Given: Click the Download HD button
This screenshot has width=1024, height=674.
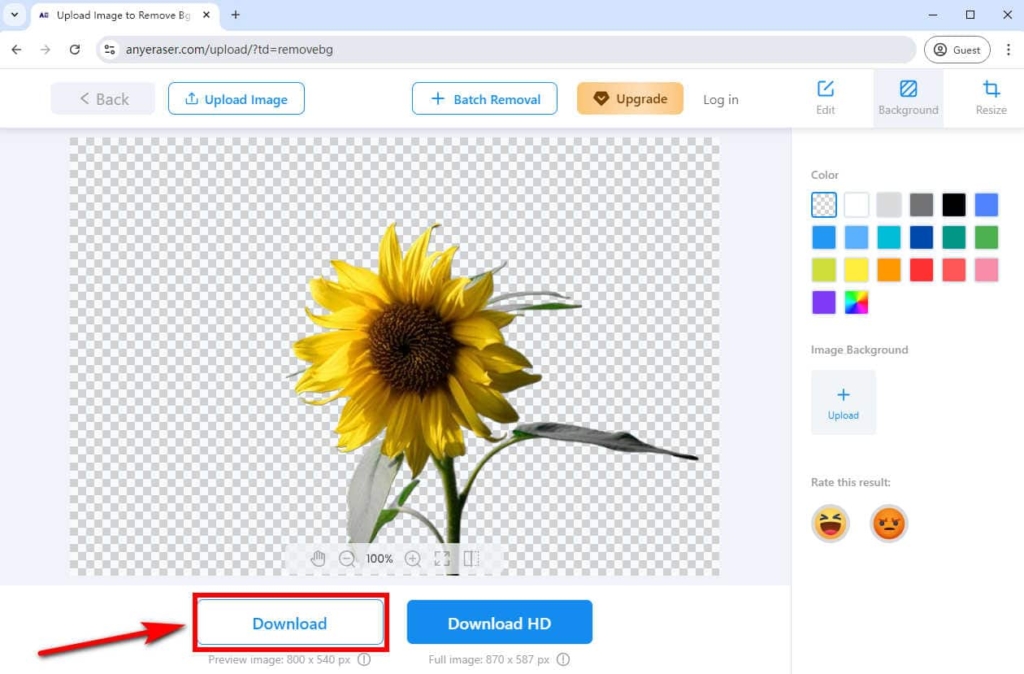Looking at the screenshot, I should (499, 622).
